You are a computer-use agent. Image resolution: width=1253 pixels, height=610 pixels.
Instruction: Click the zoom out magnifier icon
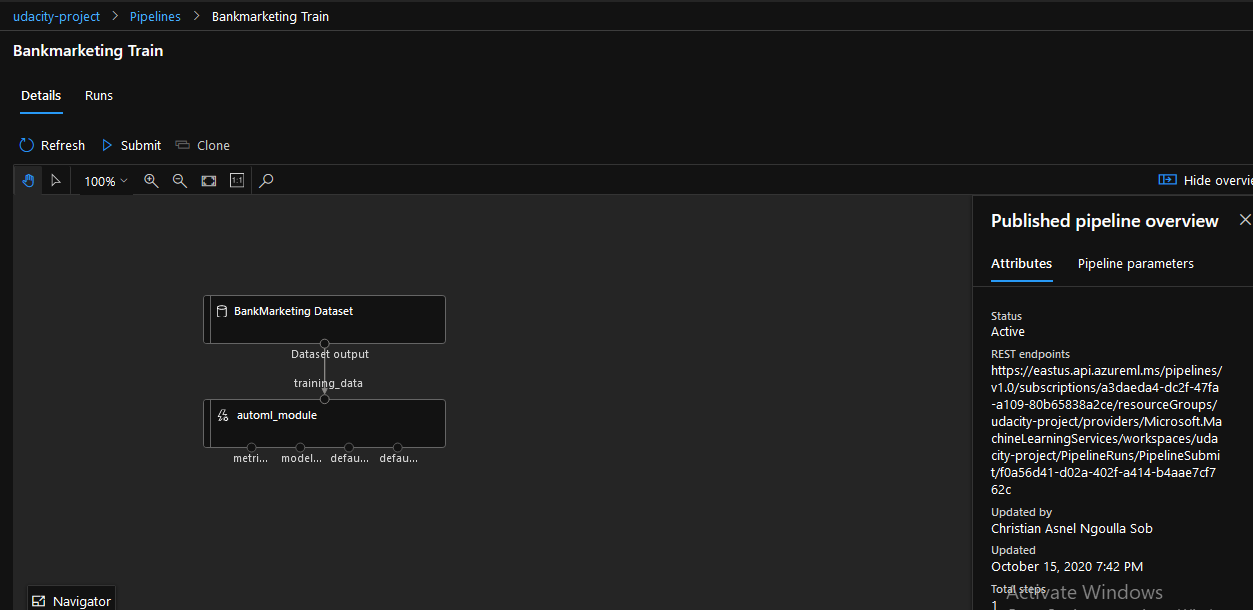pos(180,181)
